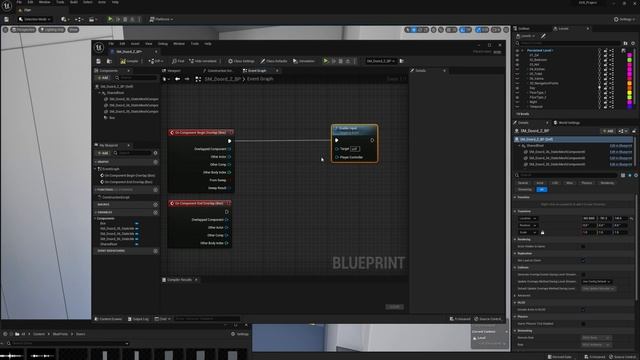Toggle Generate Overlap Events During Level Streaming checkbox
640x360 pixels.
point(583,275)
